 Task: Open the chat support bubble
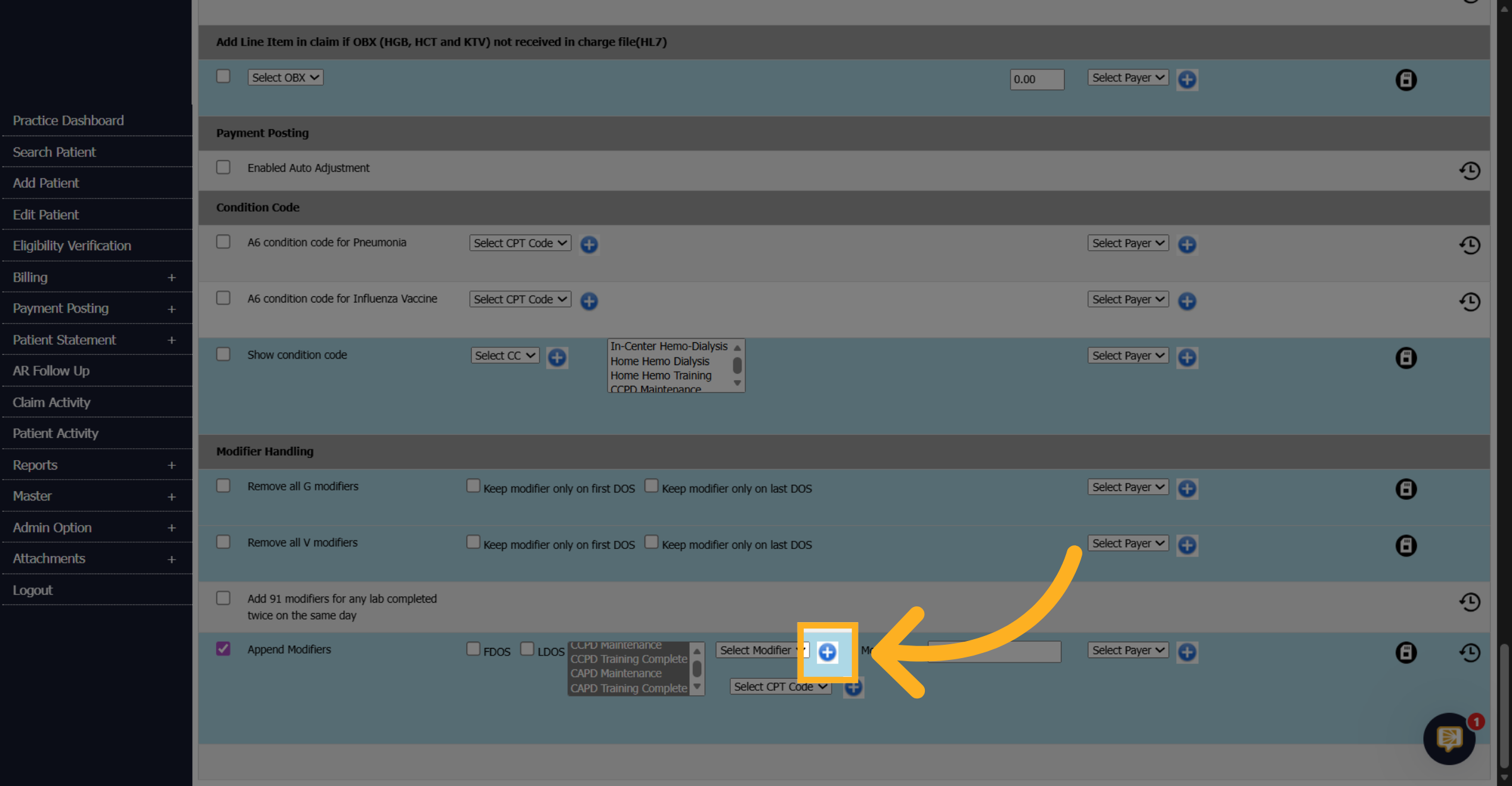(1449, 738)
